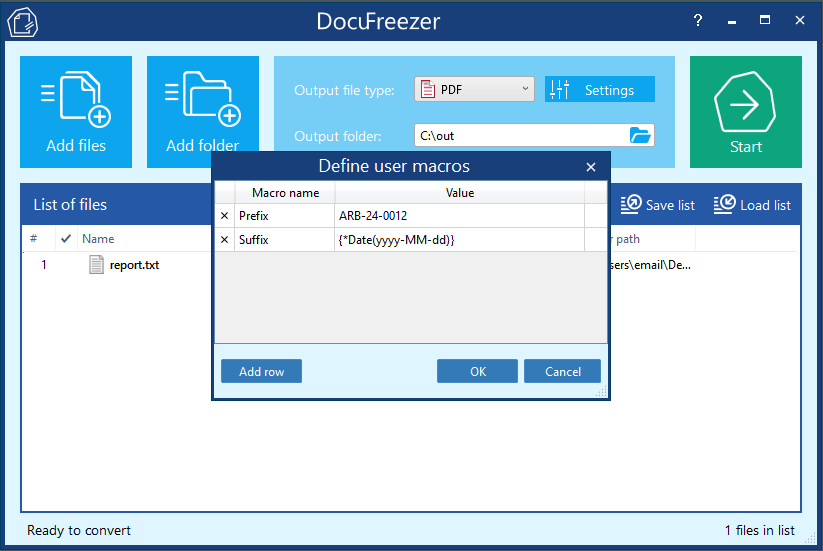Click the report.txt file icon
Image resolution: width=823 pixels, height=551 pixels.
pos(96,264)
